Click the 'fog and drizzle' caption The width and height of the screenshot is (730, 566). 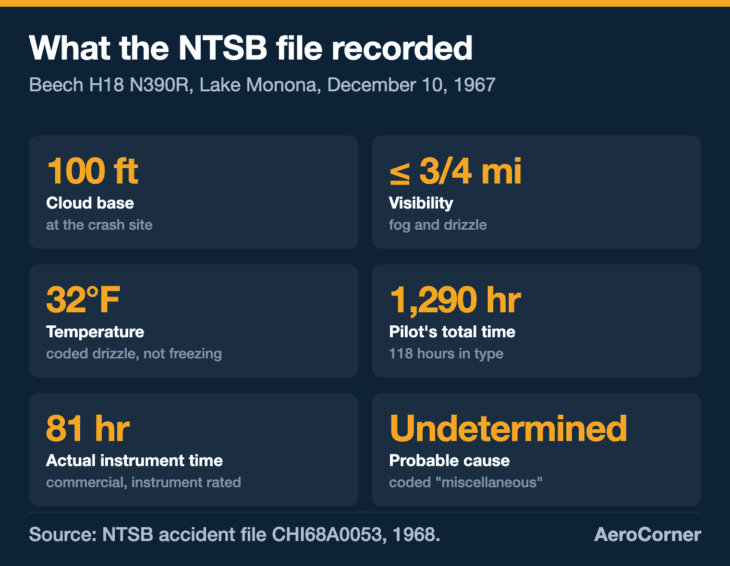point(438,225)
